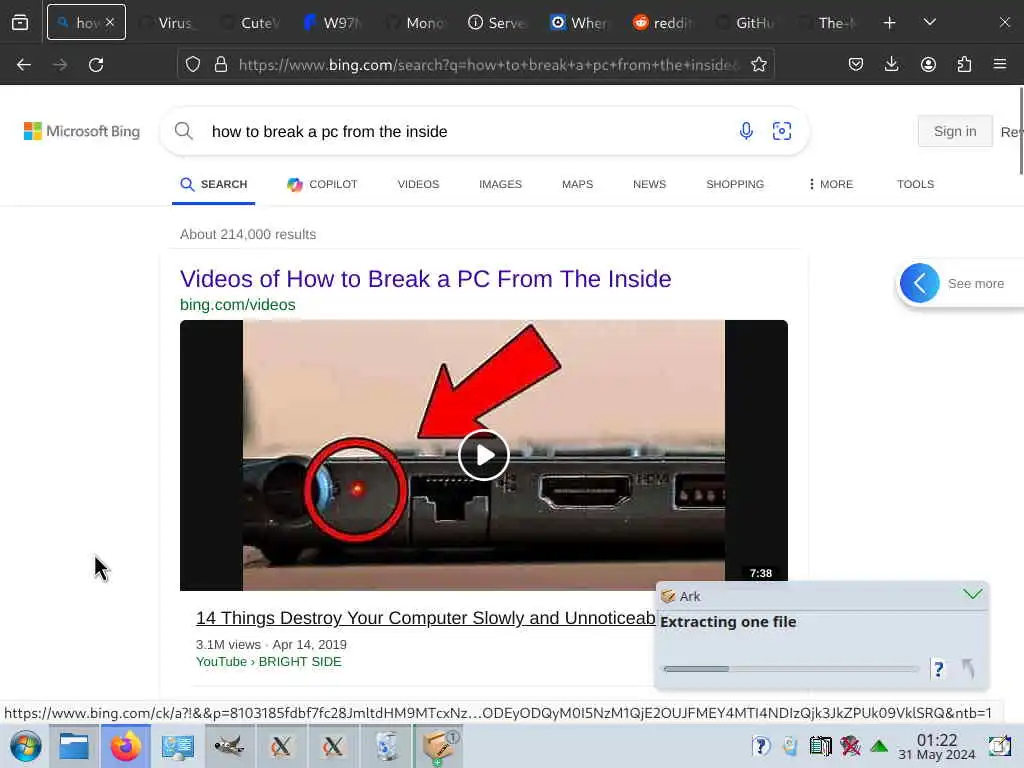This screenshot has height=768, width=1024.
Task: Expand the MORE search categories menu
Action: pyautogui.click(x=830, y=184)
